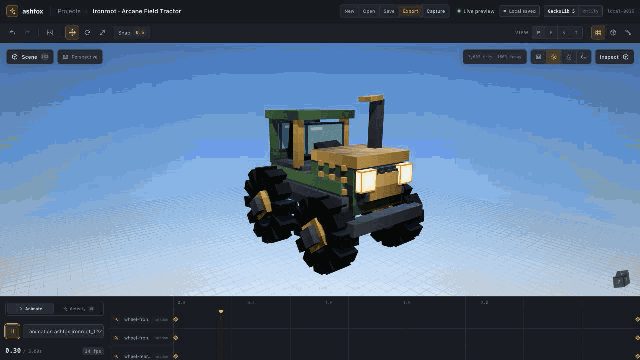Select the entity segment next to GeckoLib
The image size is (640, 360).
pos(590,11)
